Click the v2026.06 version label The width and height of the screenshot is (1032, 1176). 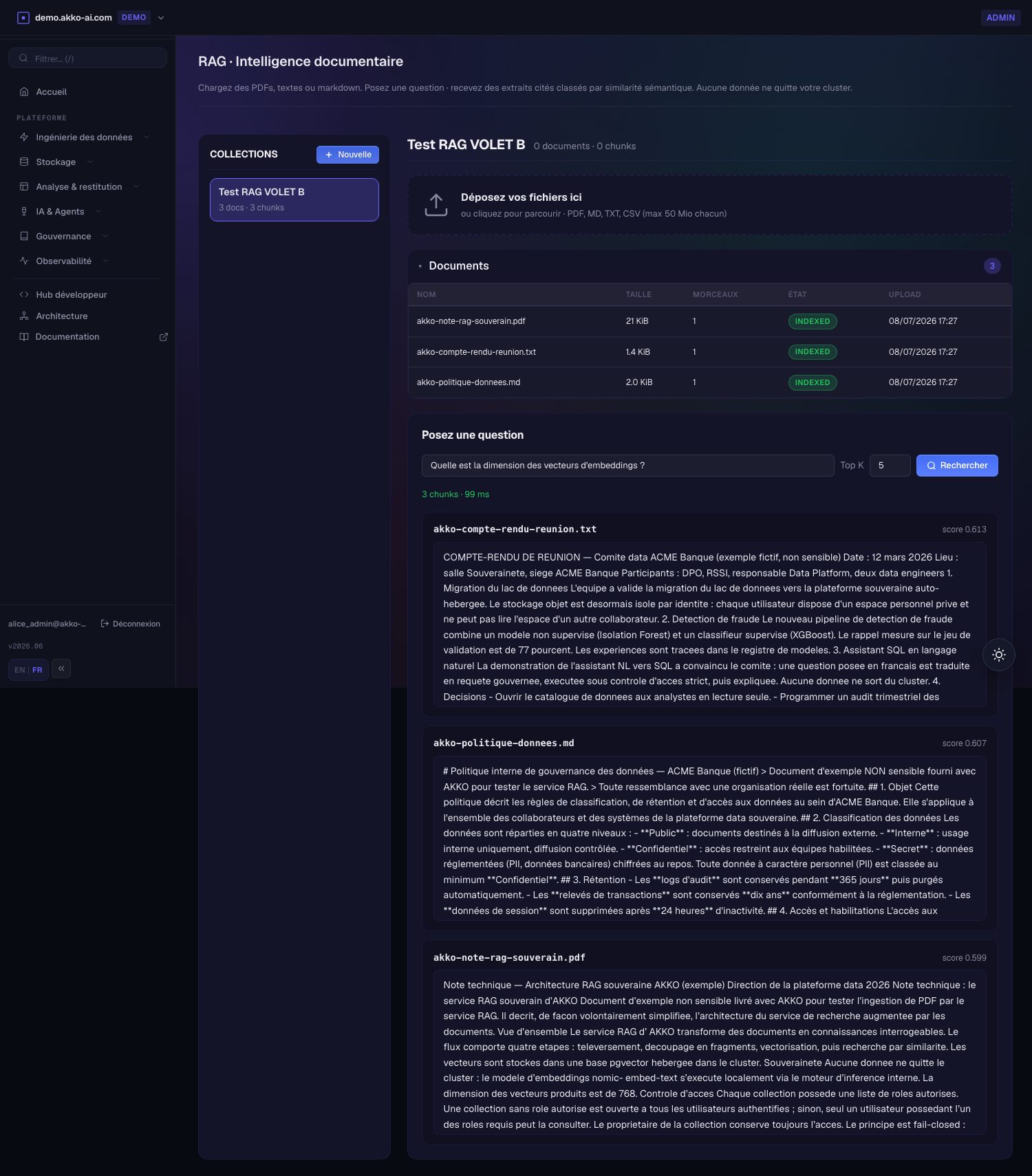click(x=25, y=646)
